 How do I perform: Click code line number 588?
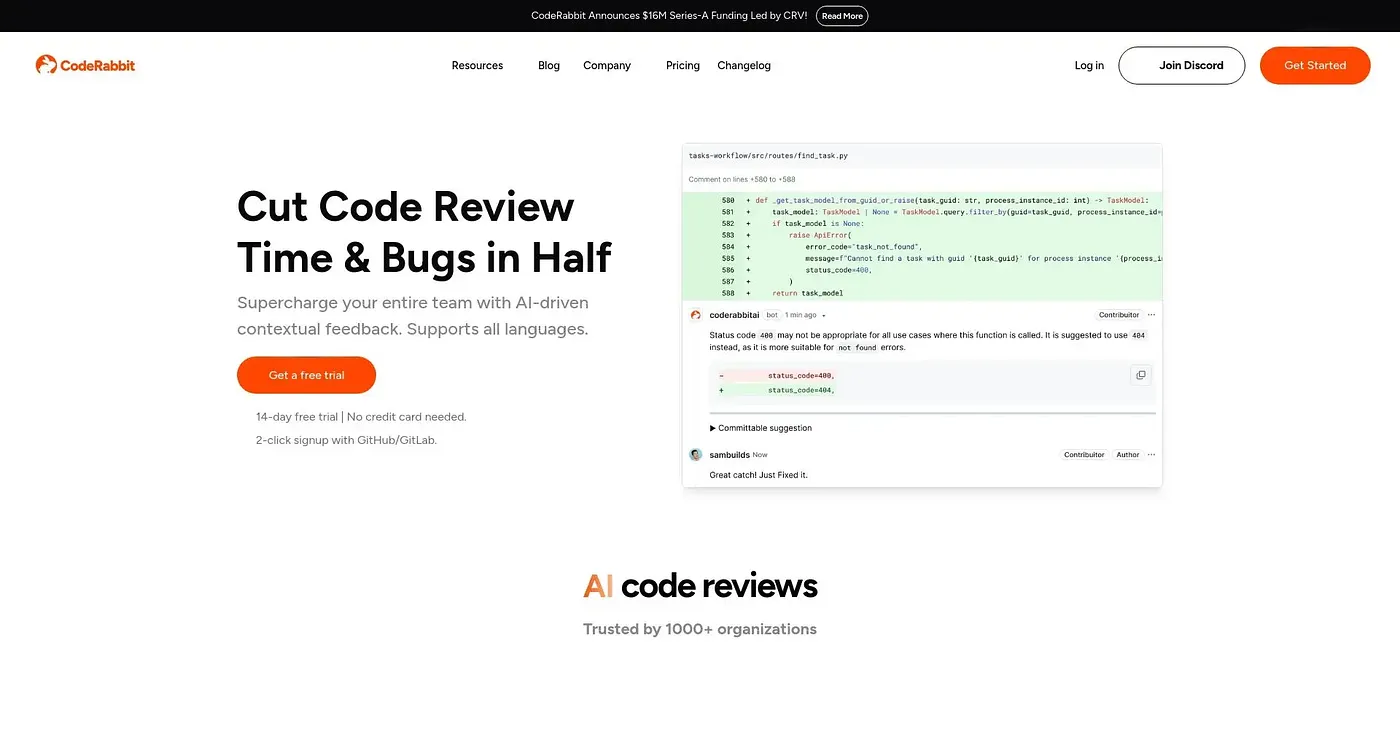727,293
